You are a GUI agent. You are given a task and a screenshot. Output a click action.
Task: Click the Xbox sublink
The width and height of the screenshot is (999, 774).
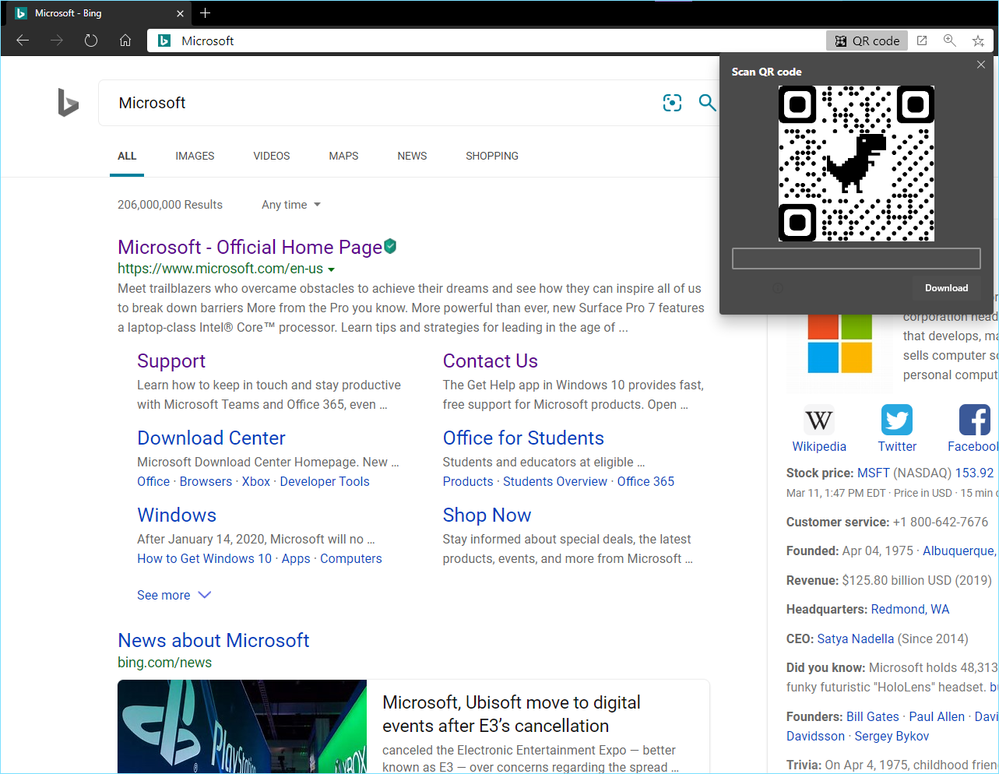(x=256, y=482)
